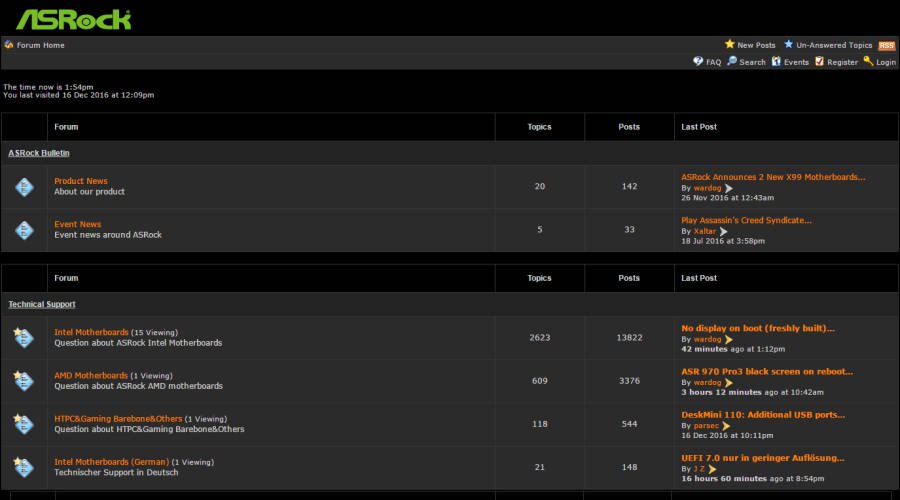This screenshot has height=500, width=900.
Task: Click the Intel Motherboards forum status icon
Action: [x=24, y=337]
